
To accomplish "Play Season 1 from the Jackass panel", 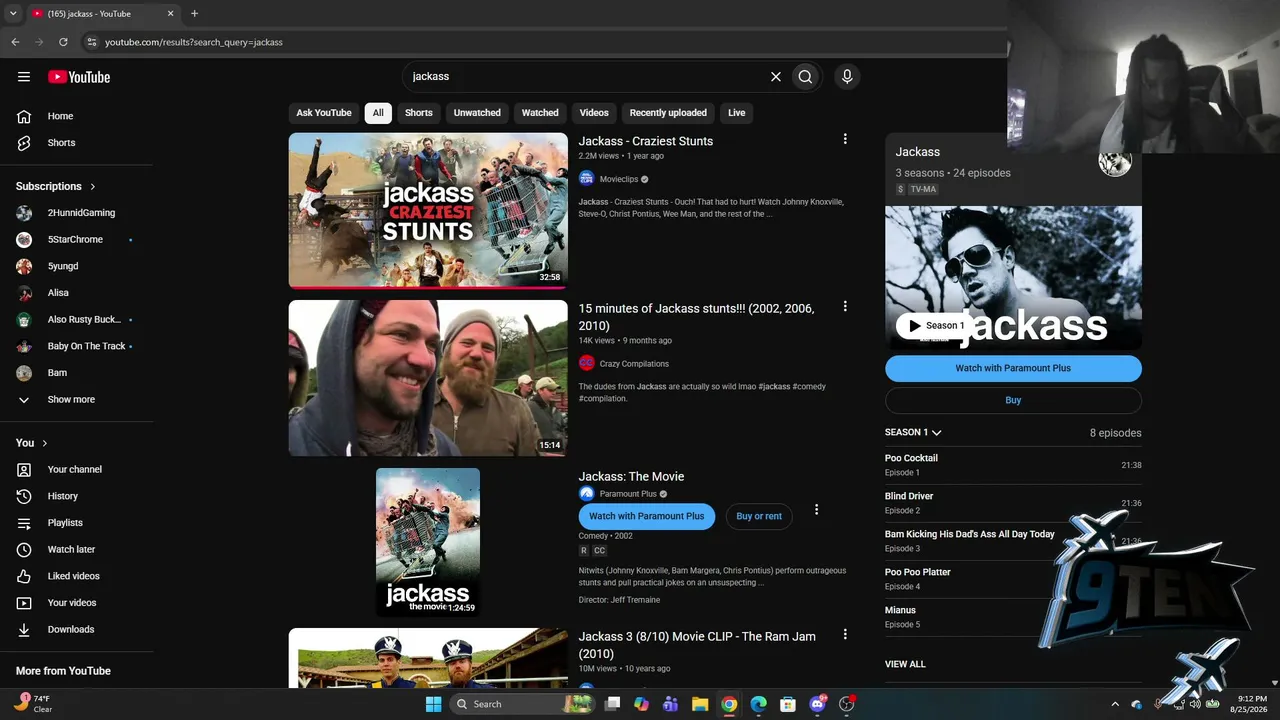I will [x=936, y=325].
